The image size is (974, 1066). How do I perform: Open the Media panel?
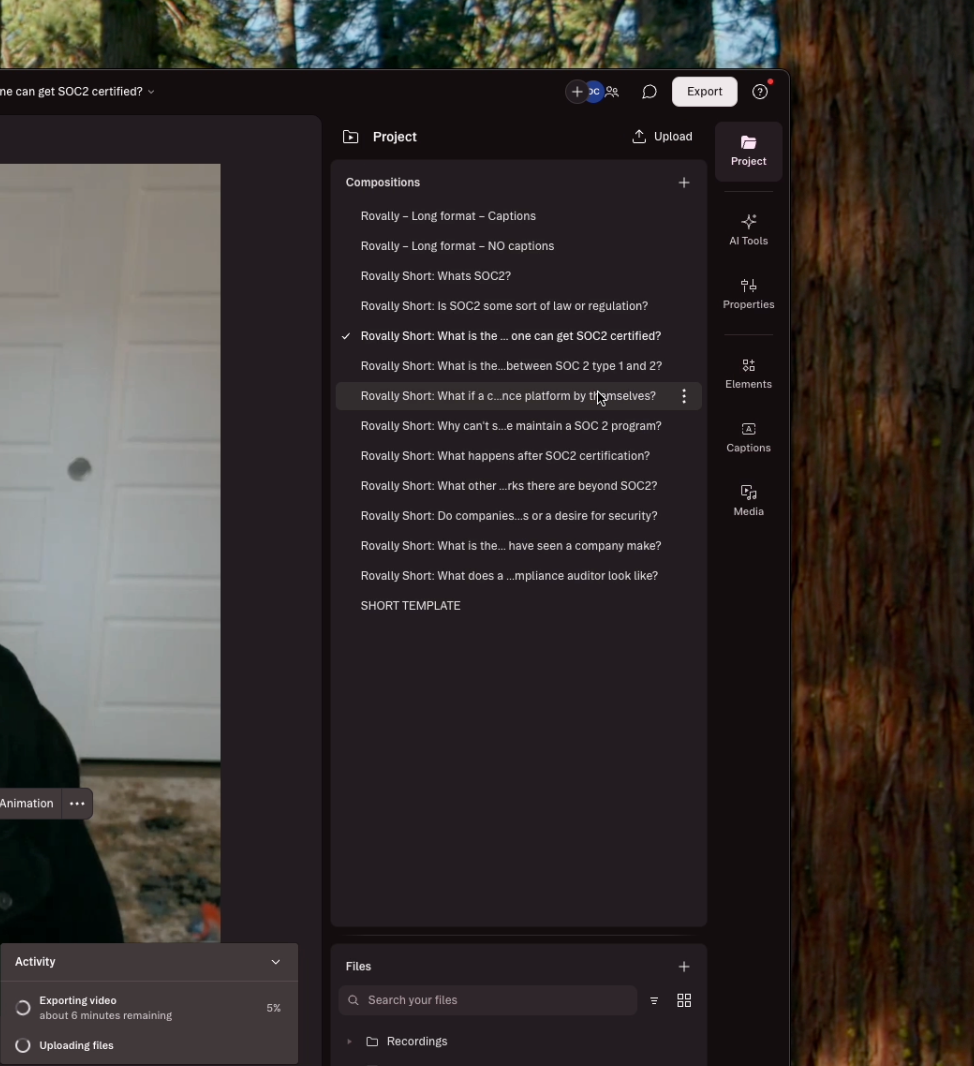[748, 501]
